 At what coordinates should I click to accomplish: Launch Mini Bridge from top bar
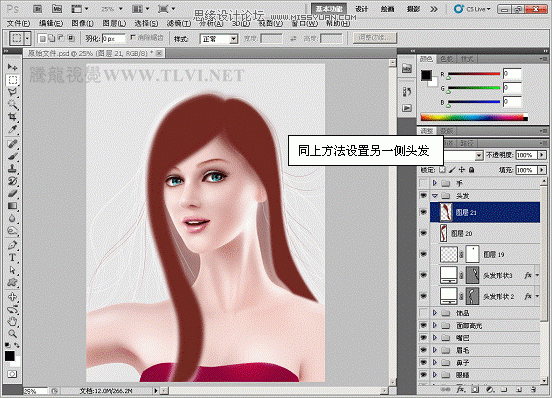(x=57, y=9)
